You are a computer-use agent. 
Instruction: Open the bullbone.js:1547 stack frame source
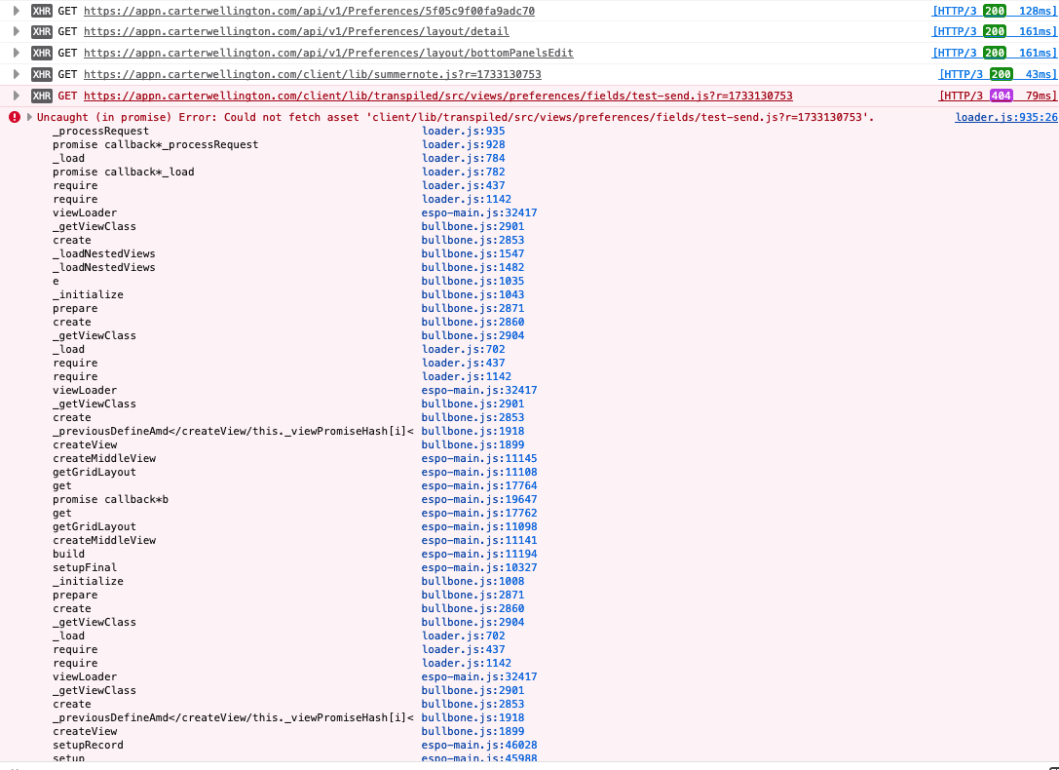(x=472, y=254)
